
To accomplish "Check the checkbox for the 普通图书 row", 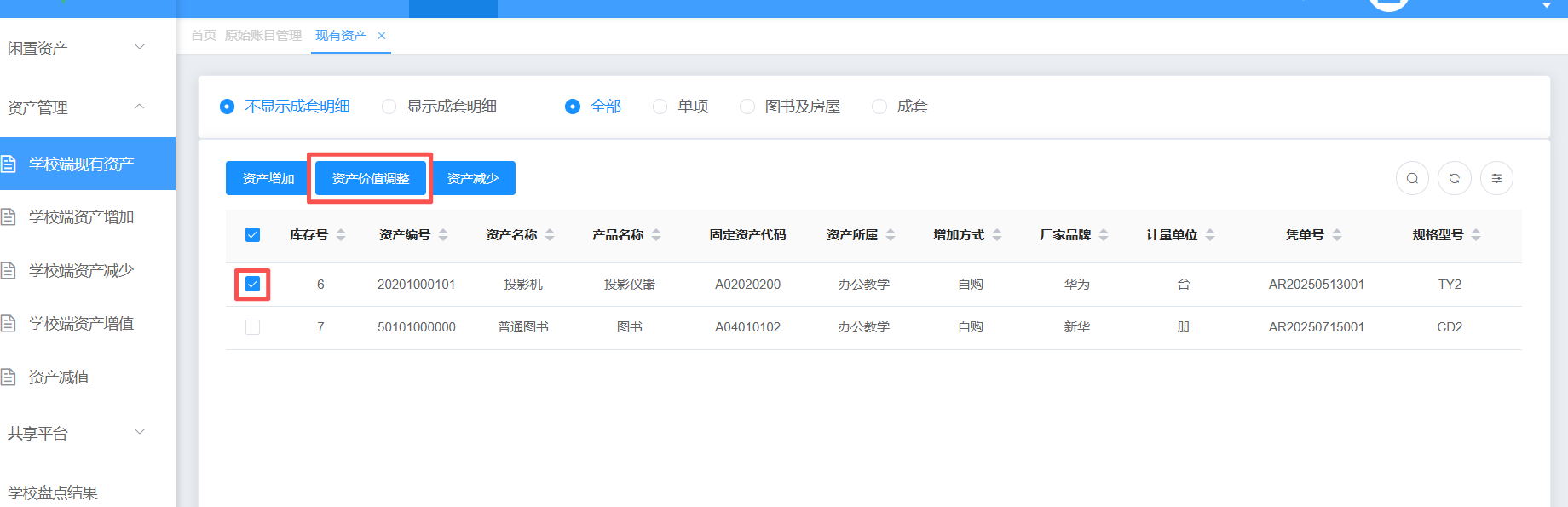I will [x=252, y=327].
